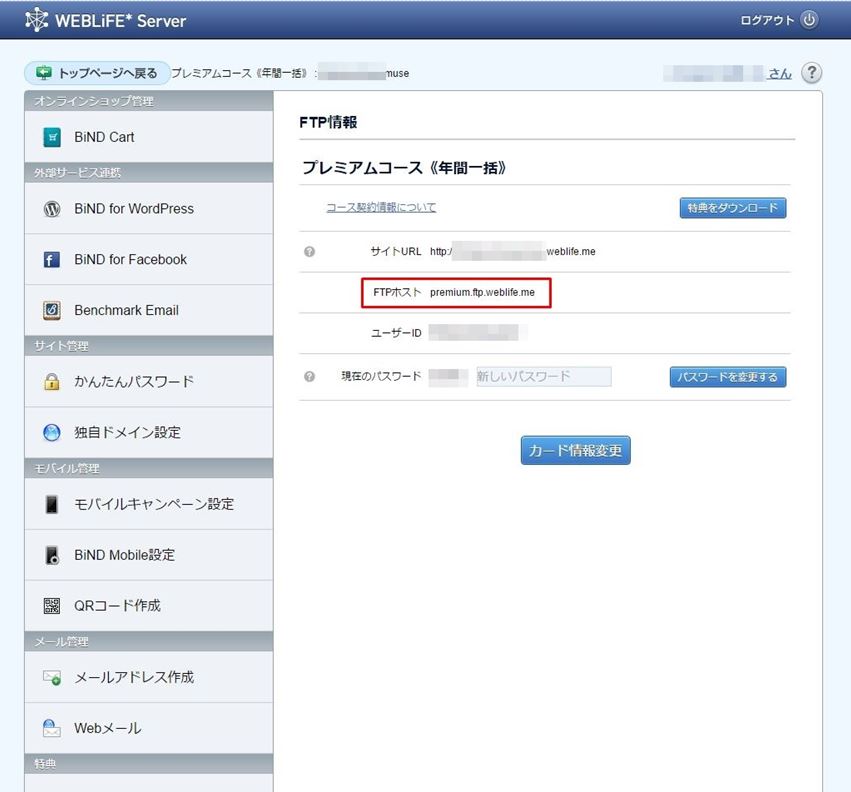
Task: Open Benchmark Email menu item
Action: pyautogui.click(x=149, y=310)
